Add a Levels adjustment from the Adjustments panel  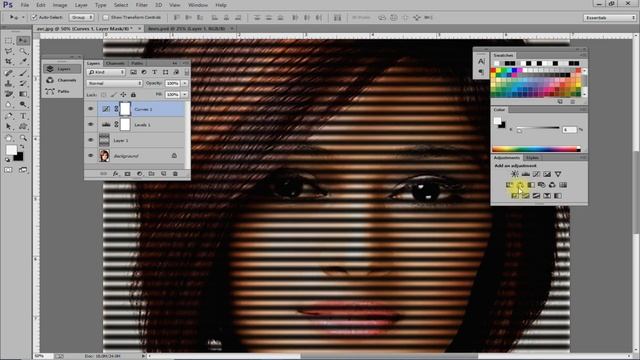(x=526, y=174)
